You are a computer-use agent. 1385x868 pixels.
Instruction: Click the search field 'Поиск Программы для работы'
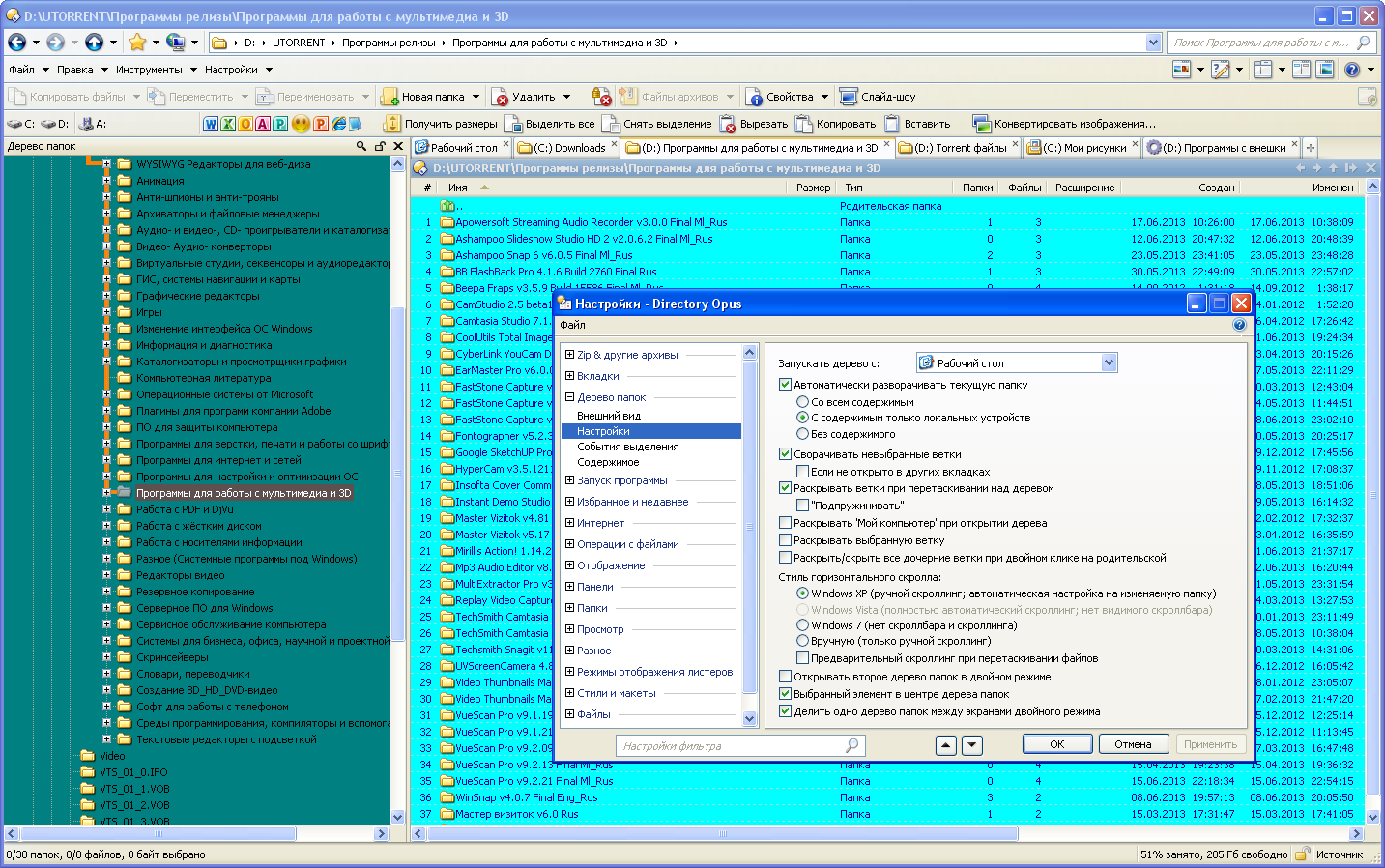coord(1271,43)
